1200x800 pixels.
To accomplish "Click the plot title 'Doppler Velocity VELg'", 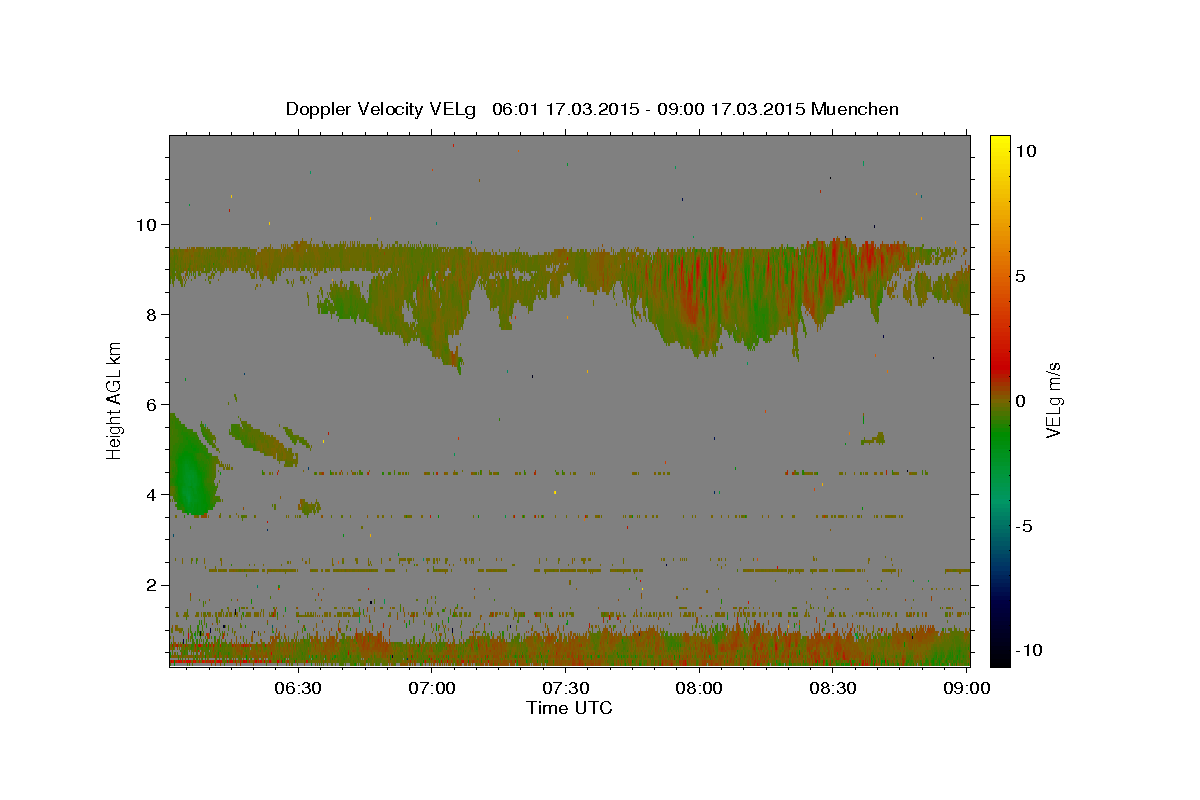I will coord(381,109).
